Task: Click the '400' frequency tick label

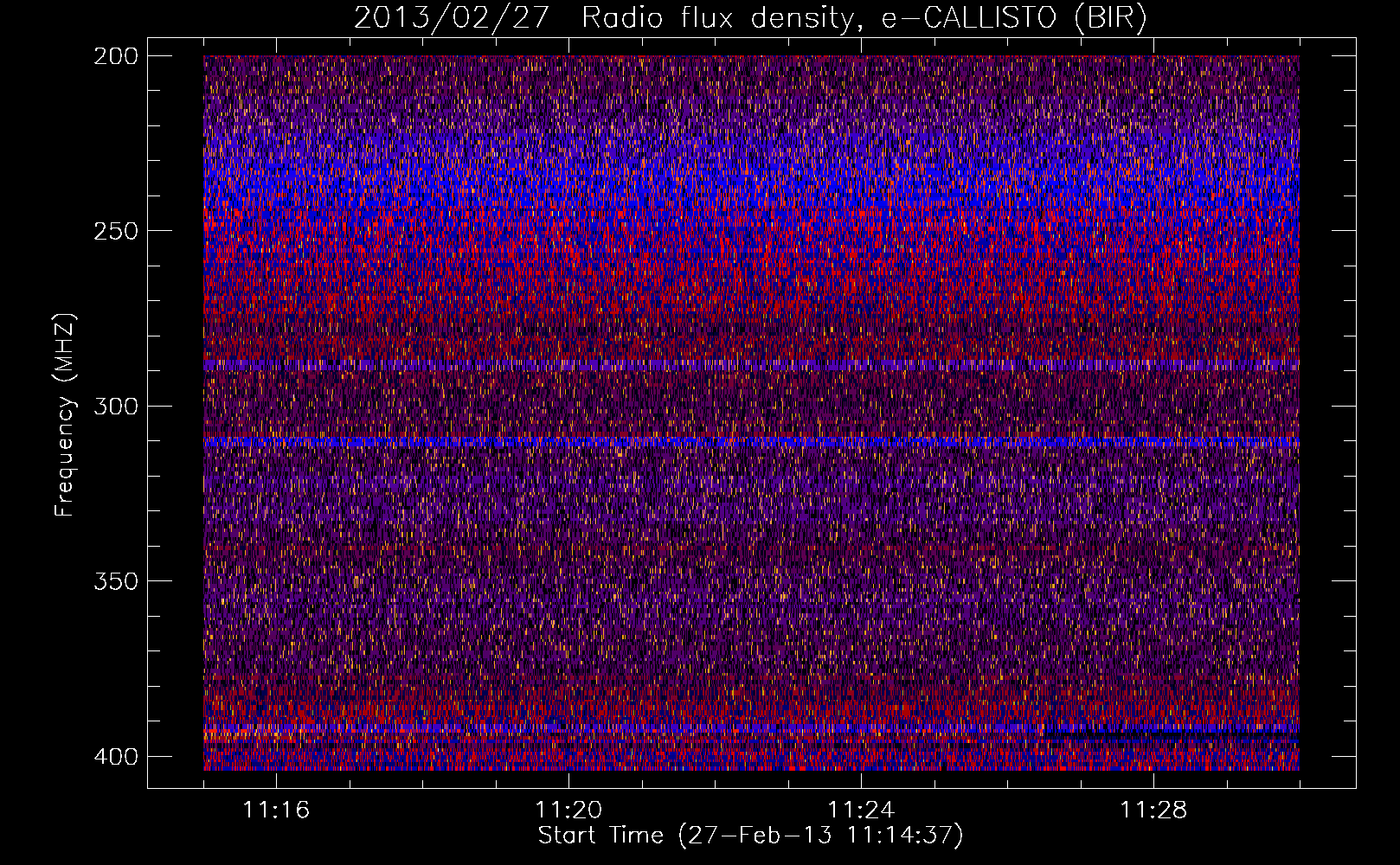Action: click(x=115, y=756)
